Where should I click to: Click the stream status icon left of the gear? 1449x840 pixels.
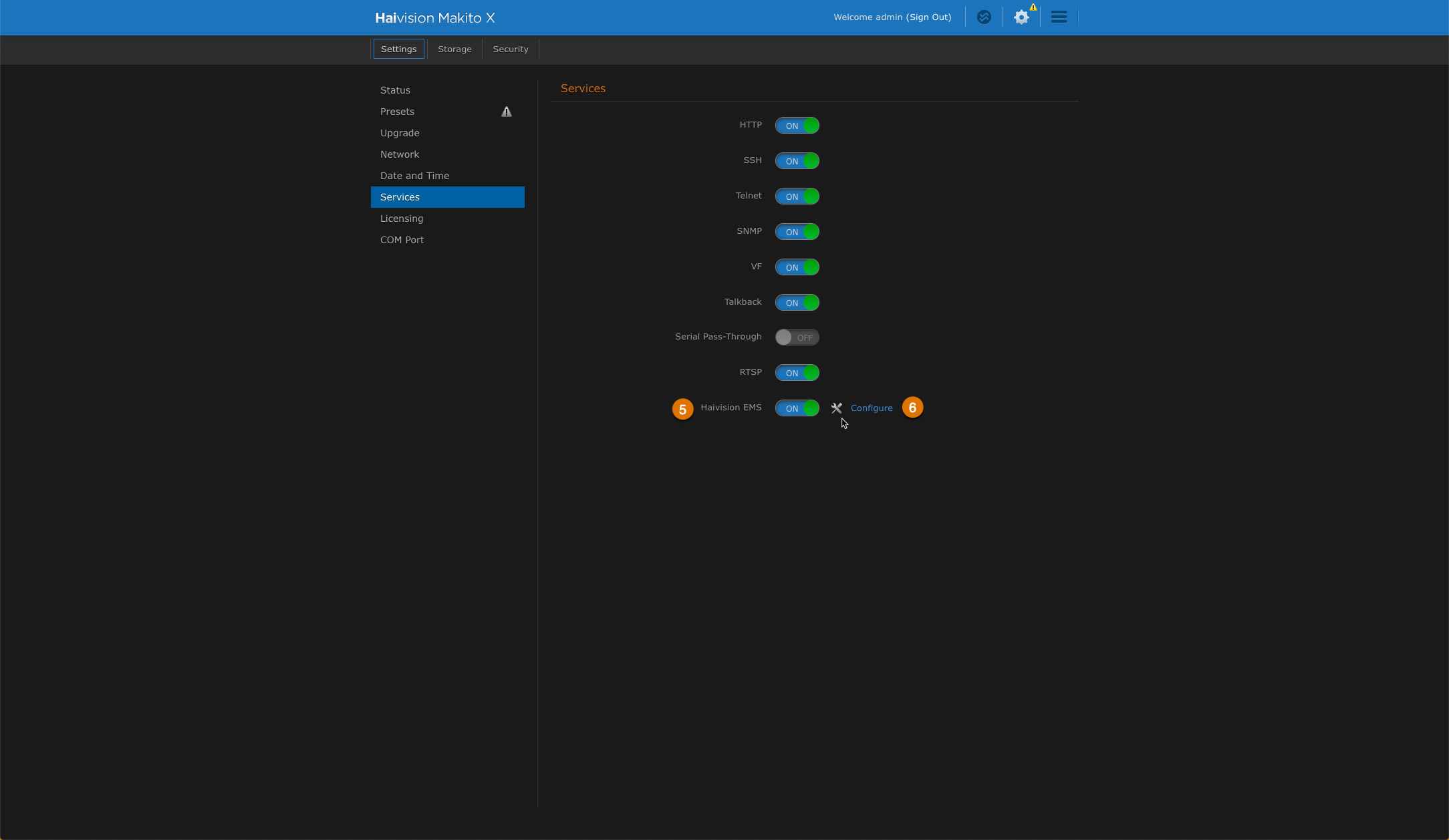(x=982, y=17)
